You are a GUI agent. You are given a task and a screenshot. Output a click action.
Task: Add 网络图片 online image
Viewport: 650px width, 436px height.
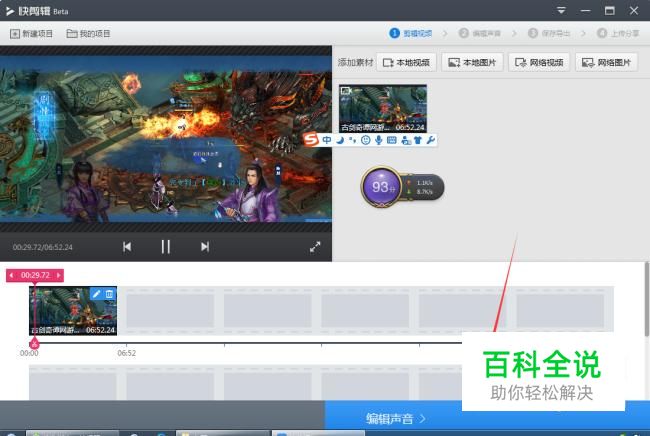606,63
